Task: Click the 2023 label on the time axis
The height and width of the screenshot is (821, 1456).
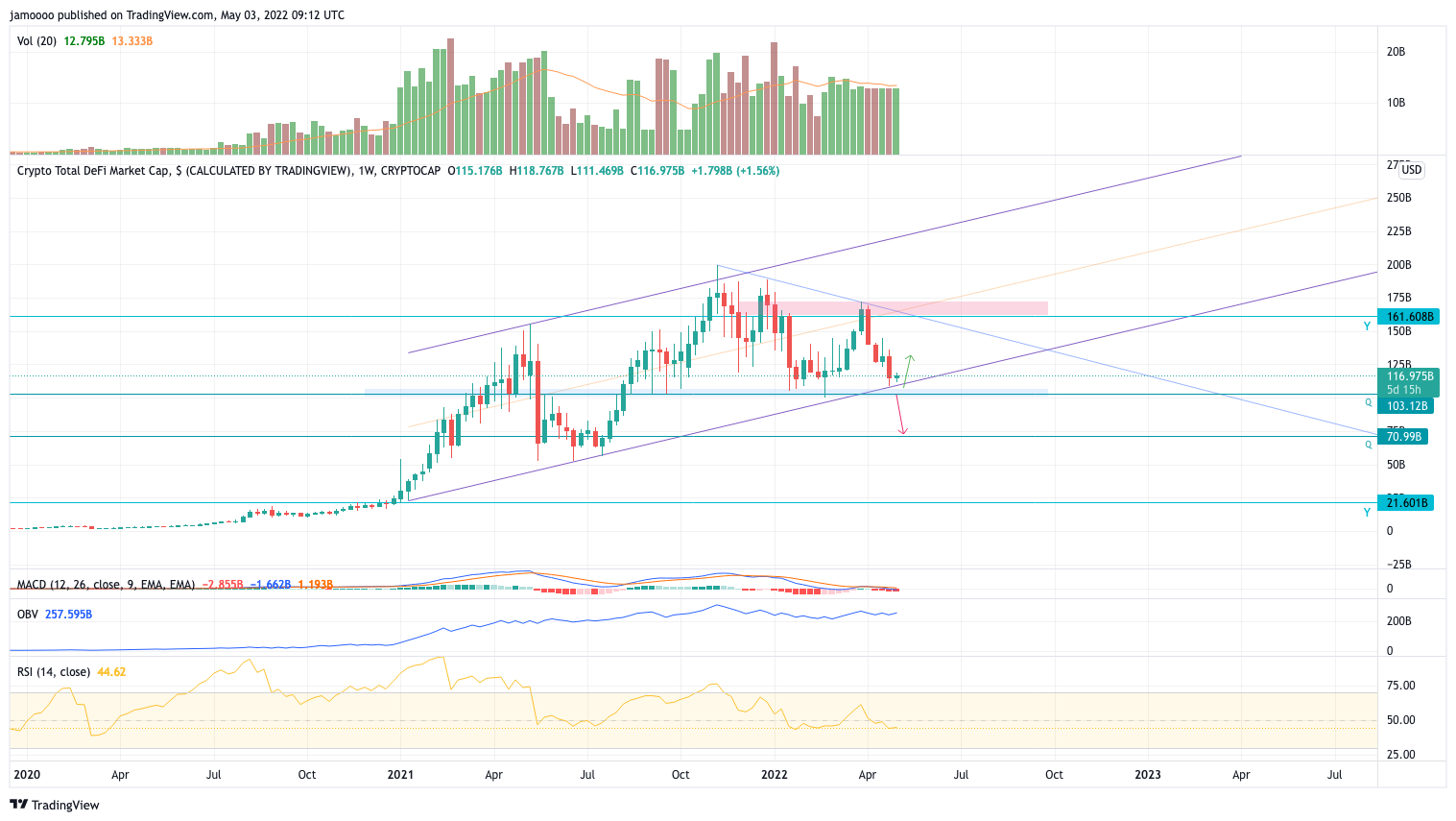Action: (x=1148, y=775)
